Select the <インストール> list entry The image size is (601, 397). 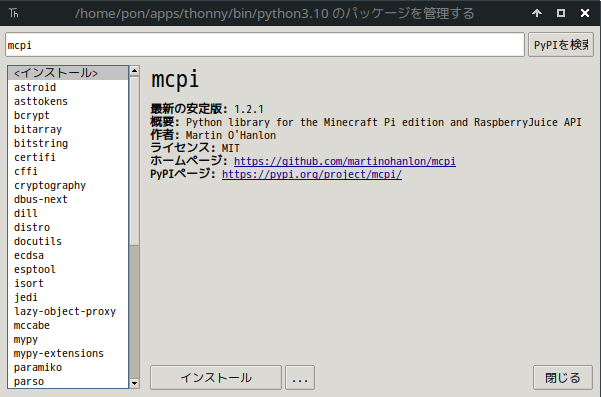pyautogui.click(x=68, y=73)
